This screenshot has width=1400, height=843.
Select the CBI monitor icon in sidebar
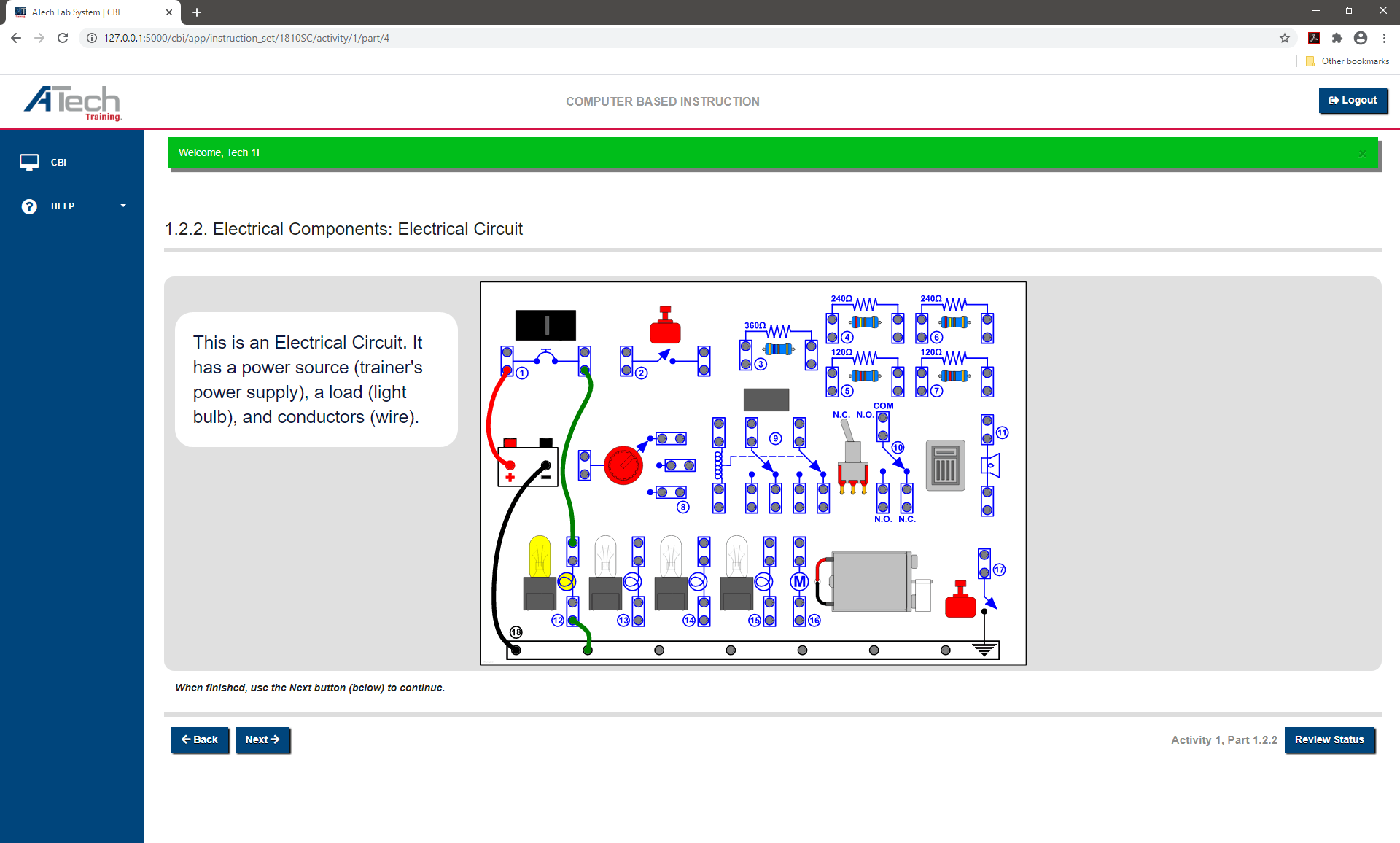30,162
